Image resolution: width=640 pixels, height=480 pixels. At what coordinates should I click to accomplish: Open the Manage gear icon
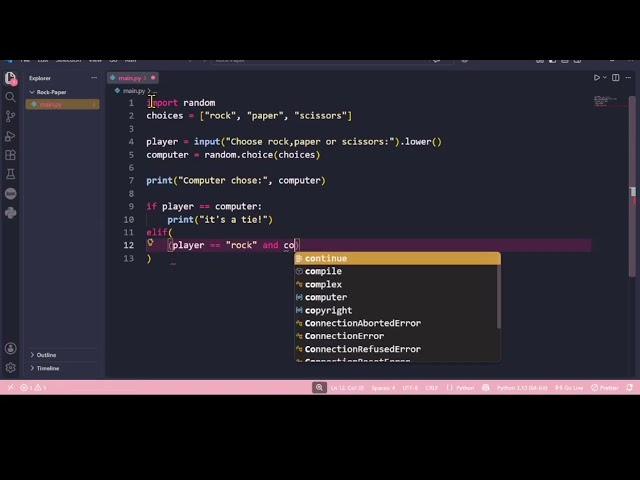point(10,368)
